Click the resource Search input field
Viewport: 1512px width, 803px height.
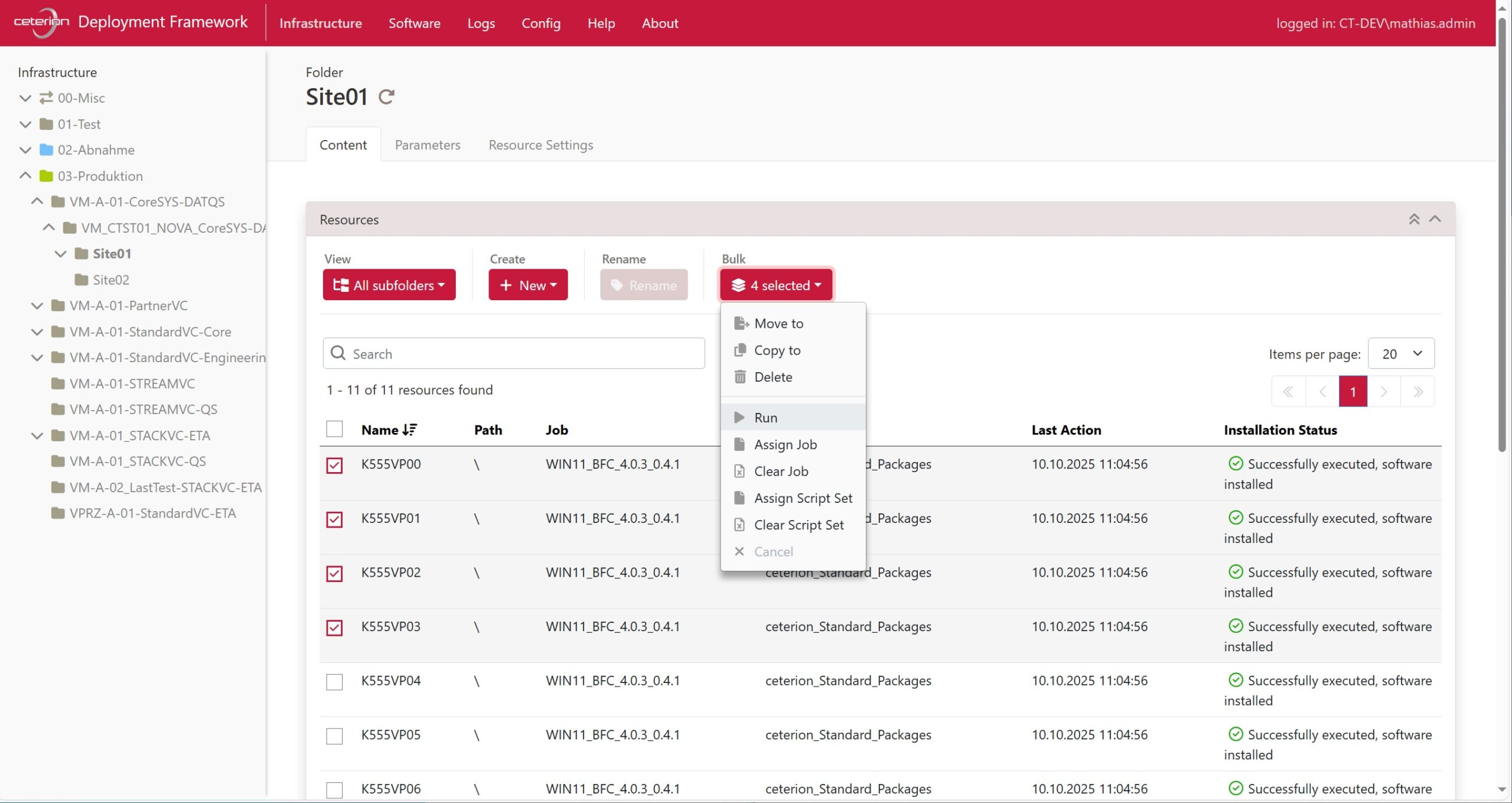point(514,353)
